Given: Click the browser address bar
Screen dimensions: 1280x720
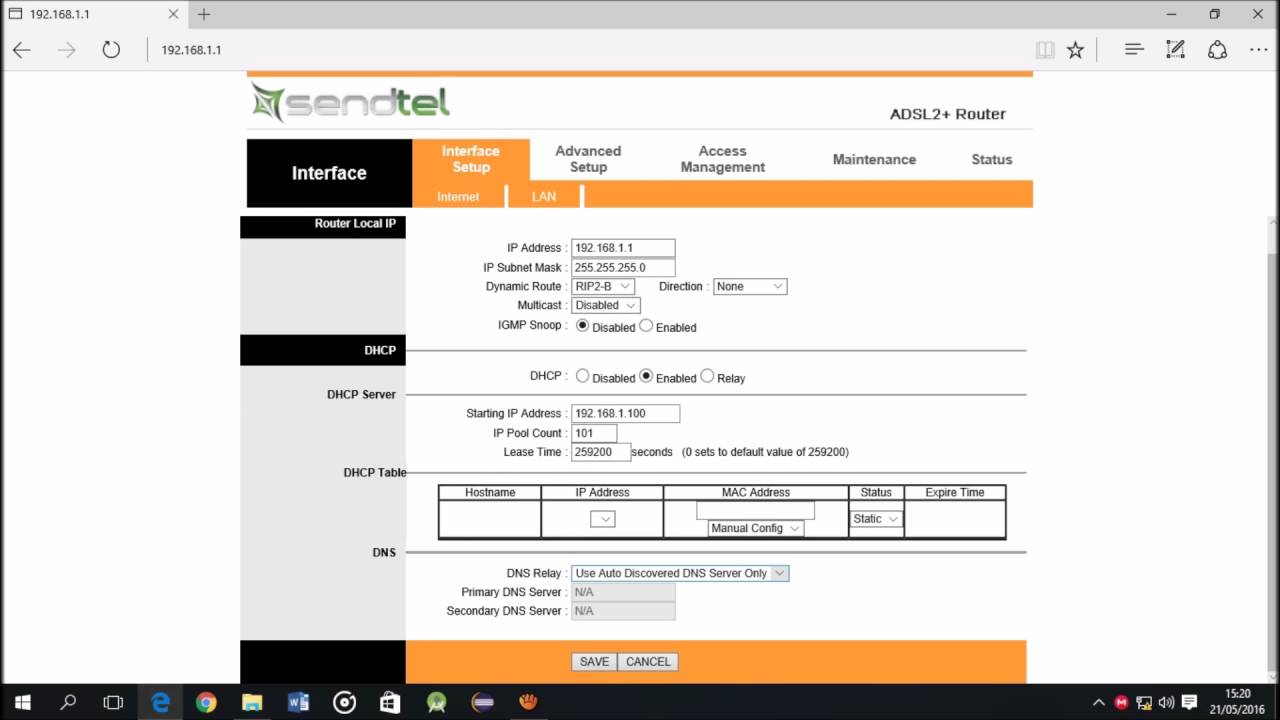Looking at the screenshot, I should pyautogui.click(x=590, y=50).
